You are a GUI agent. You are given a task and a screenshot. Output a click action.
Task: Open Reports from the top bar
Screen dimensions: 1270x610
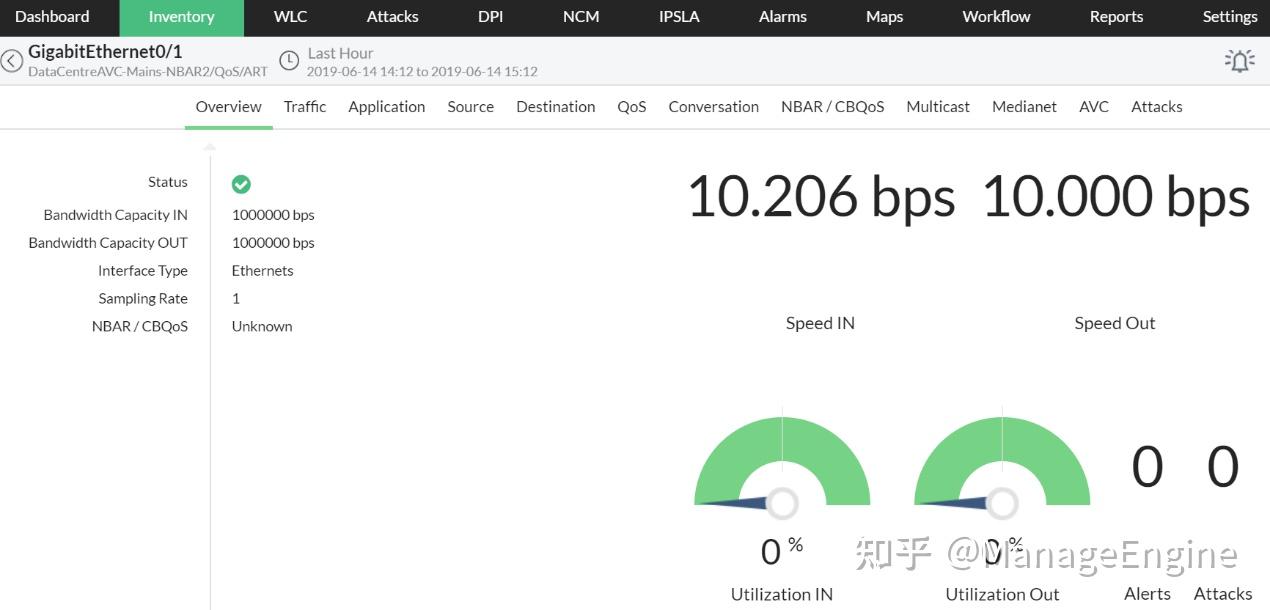1116,16
